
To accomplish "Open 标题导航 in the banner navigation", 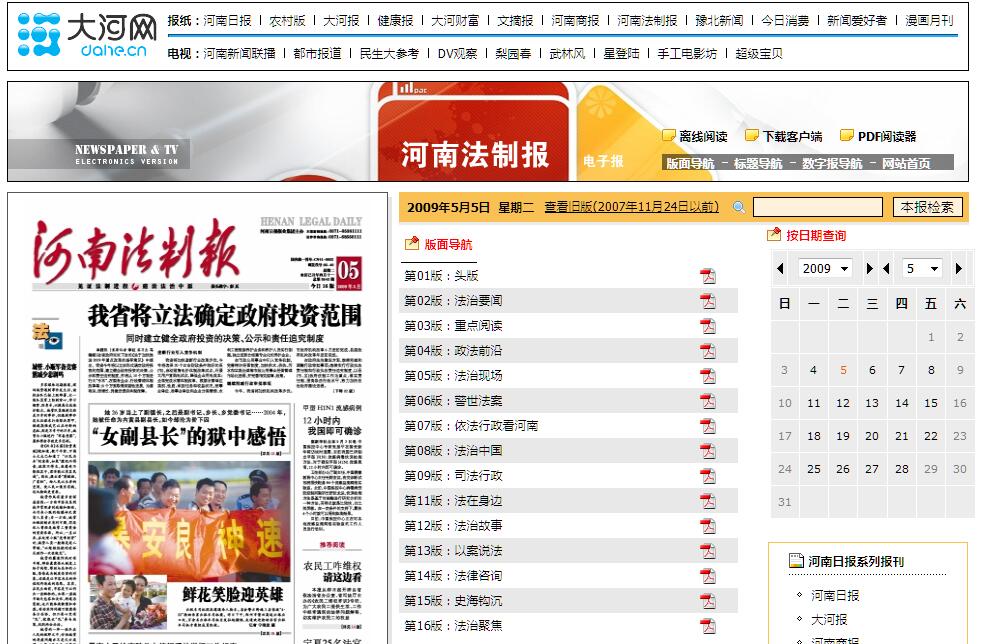I will [x=758, y=164].
